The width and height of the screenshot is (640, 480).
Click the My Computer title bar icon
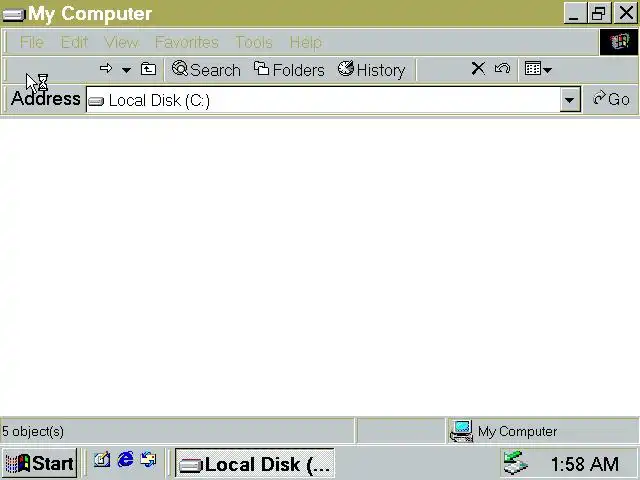(14, 15)
